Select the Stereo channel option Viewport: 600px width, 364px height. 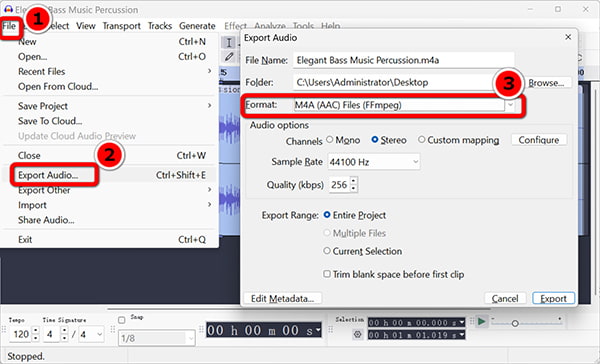click(375, 140)
